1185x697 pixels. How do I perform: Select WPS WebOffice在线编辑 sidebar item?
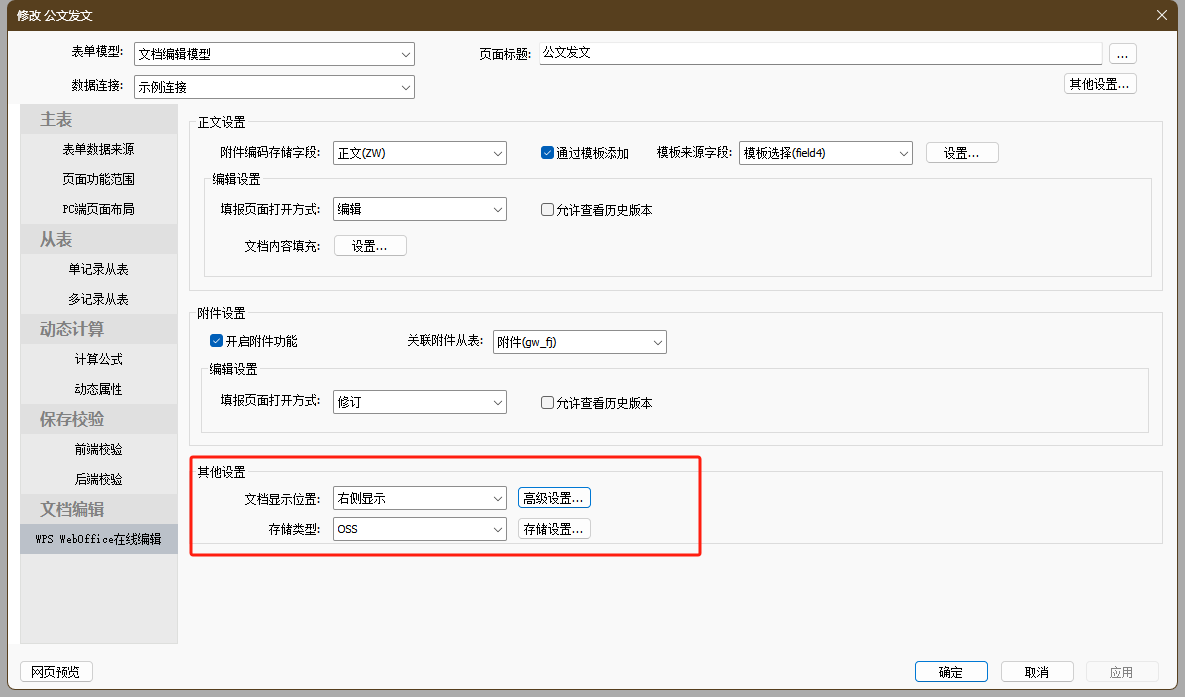coord(98,539)
